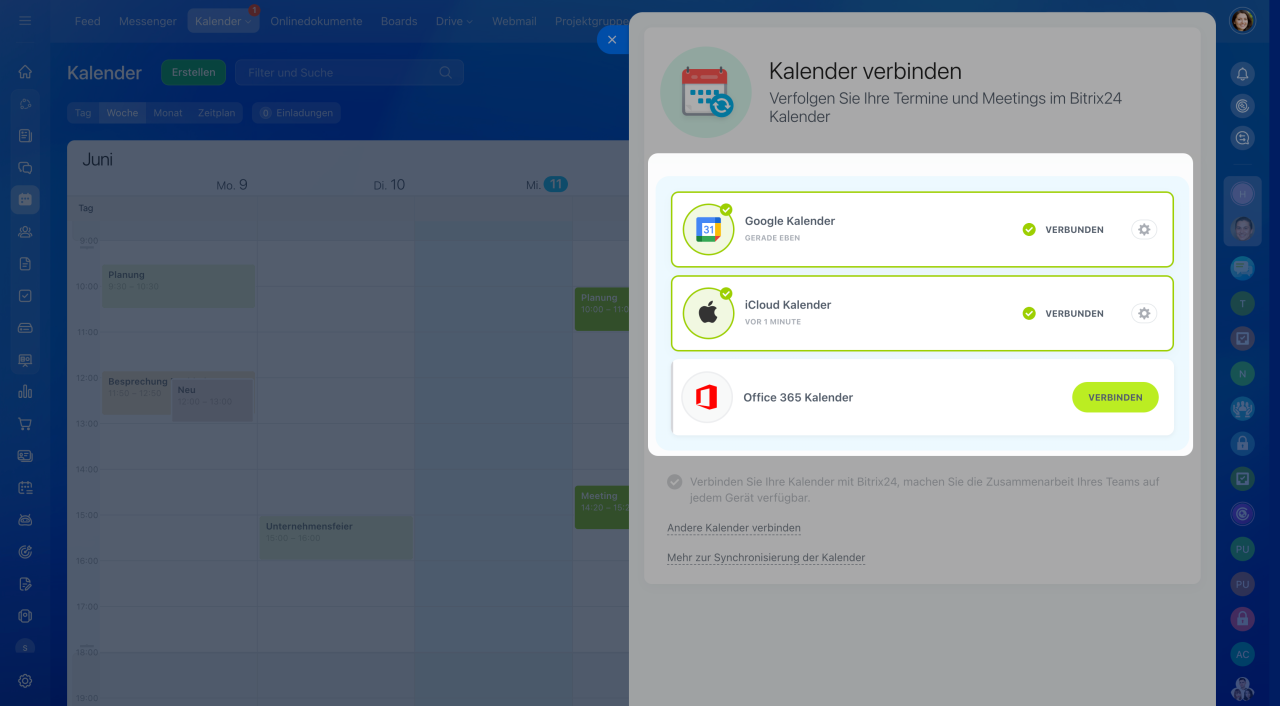Open Andere Kalender verbinden link

pyautogui.click(x=733, y=528)
